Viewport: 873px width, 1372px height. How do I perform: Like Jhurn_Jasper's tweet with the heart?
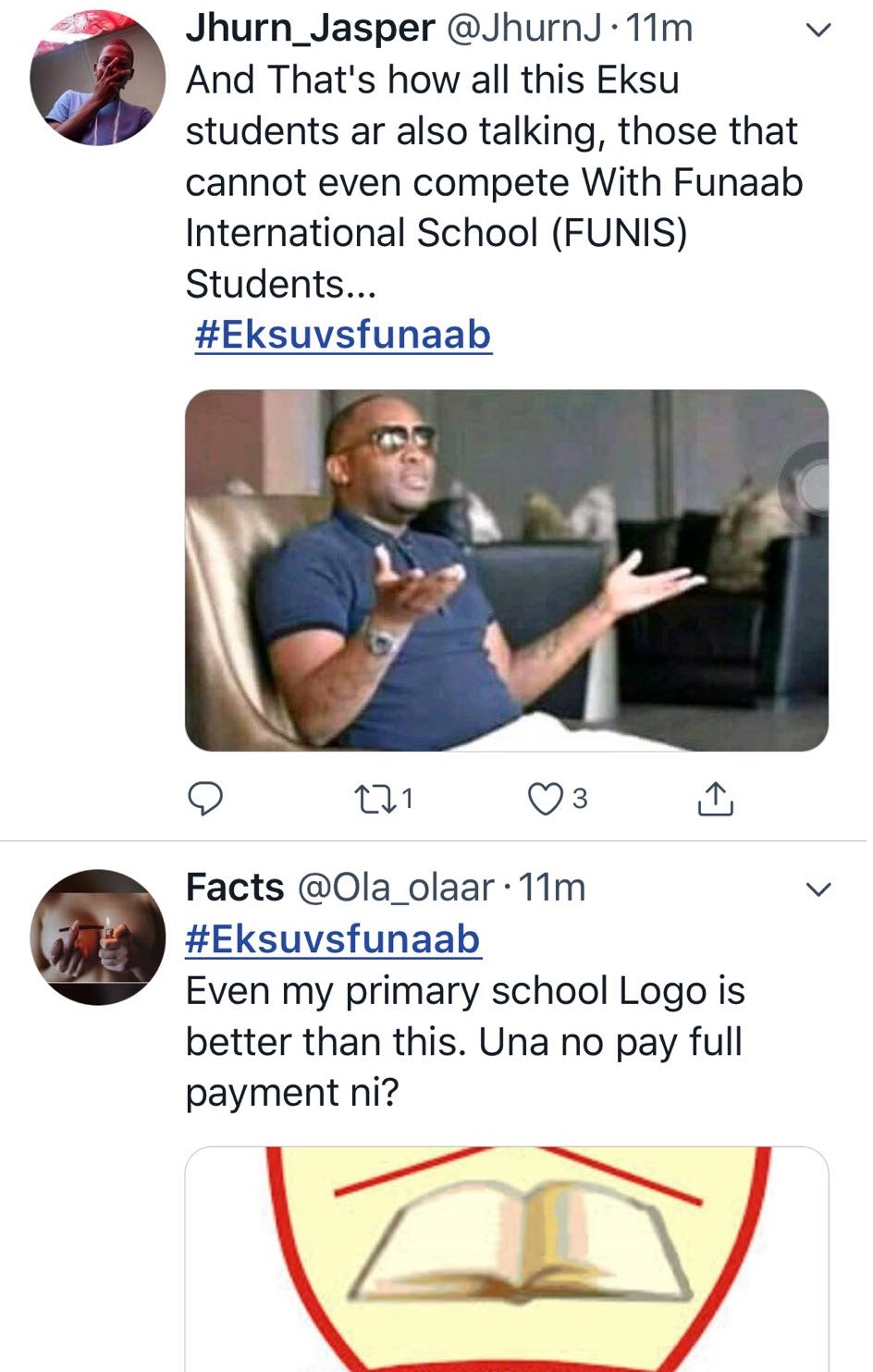pyautogui.click(x=546, y=799)
